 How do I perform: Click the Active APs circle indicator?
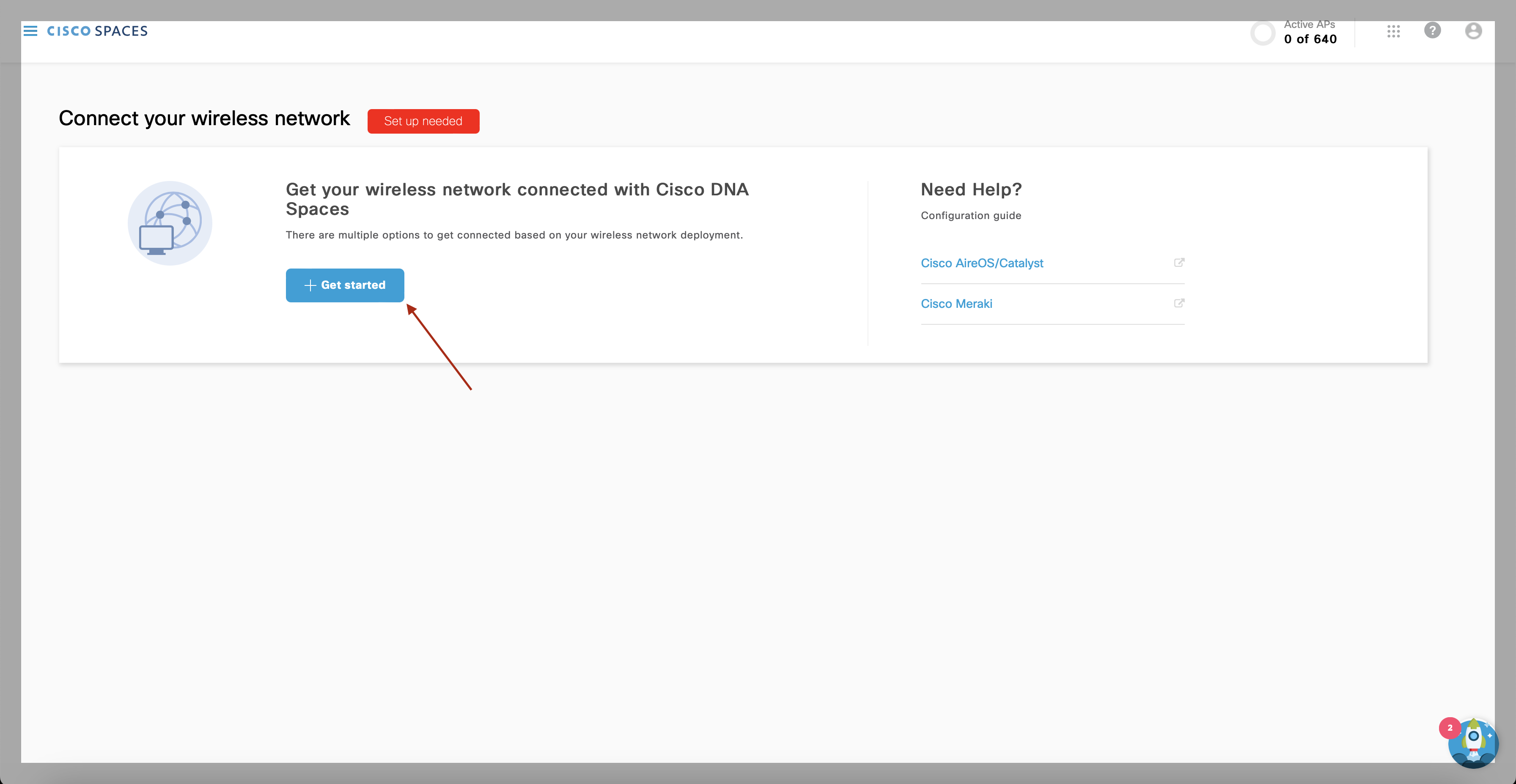coord(1263,33)
